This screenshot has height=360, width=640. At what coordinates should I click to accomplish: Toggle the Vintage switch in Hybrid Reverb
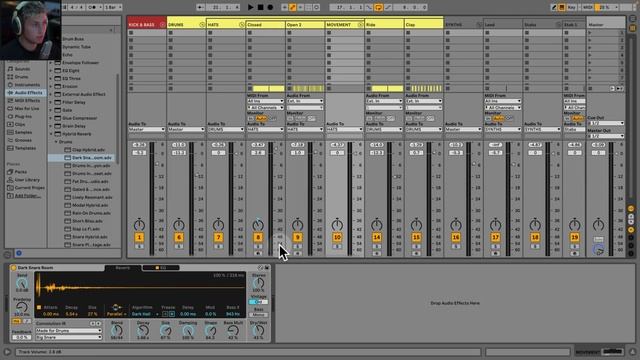click(258, 302)
